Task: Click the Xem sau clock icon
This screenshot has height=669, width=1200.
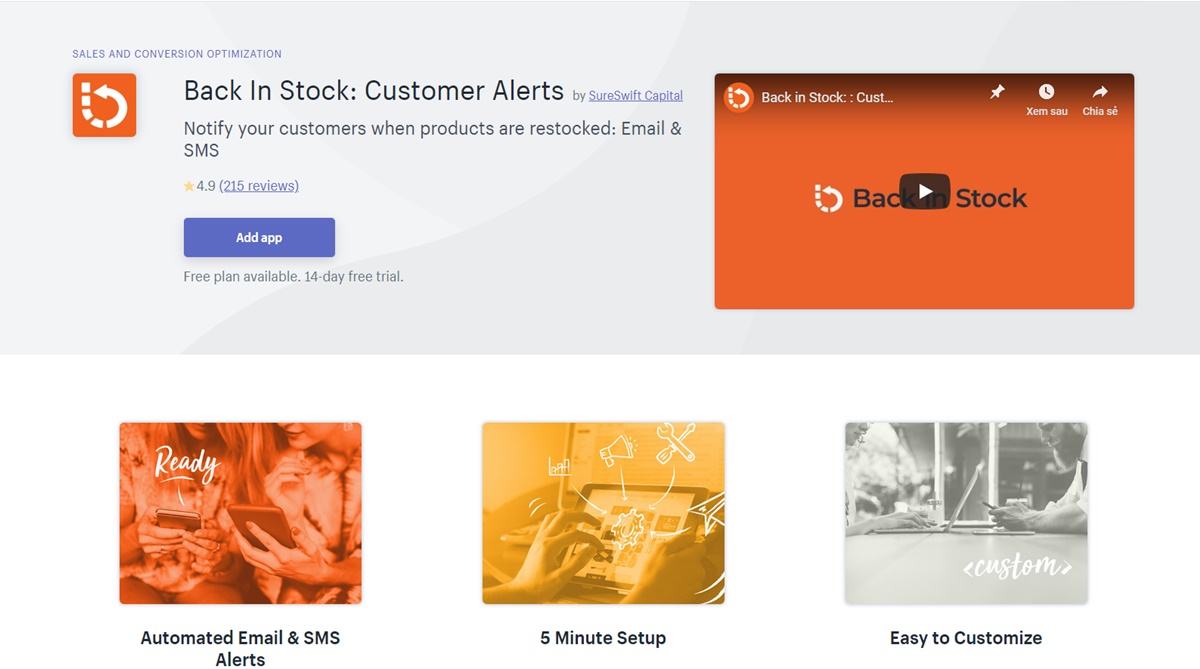Action: point(1046,93)
